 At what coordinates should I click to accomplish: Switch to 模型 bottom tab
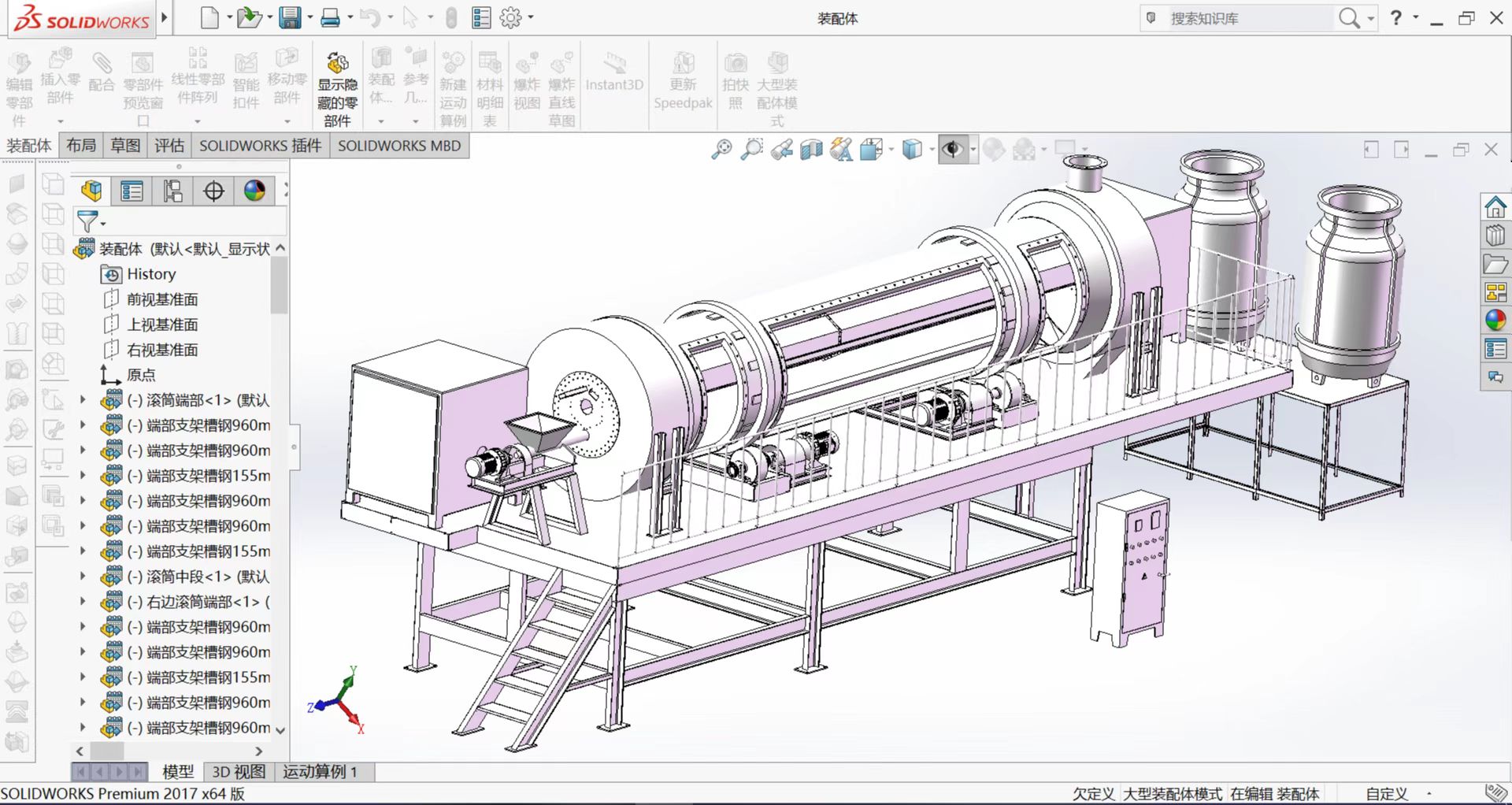click(x=178, y=772)
